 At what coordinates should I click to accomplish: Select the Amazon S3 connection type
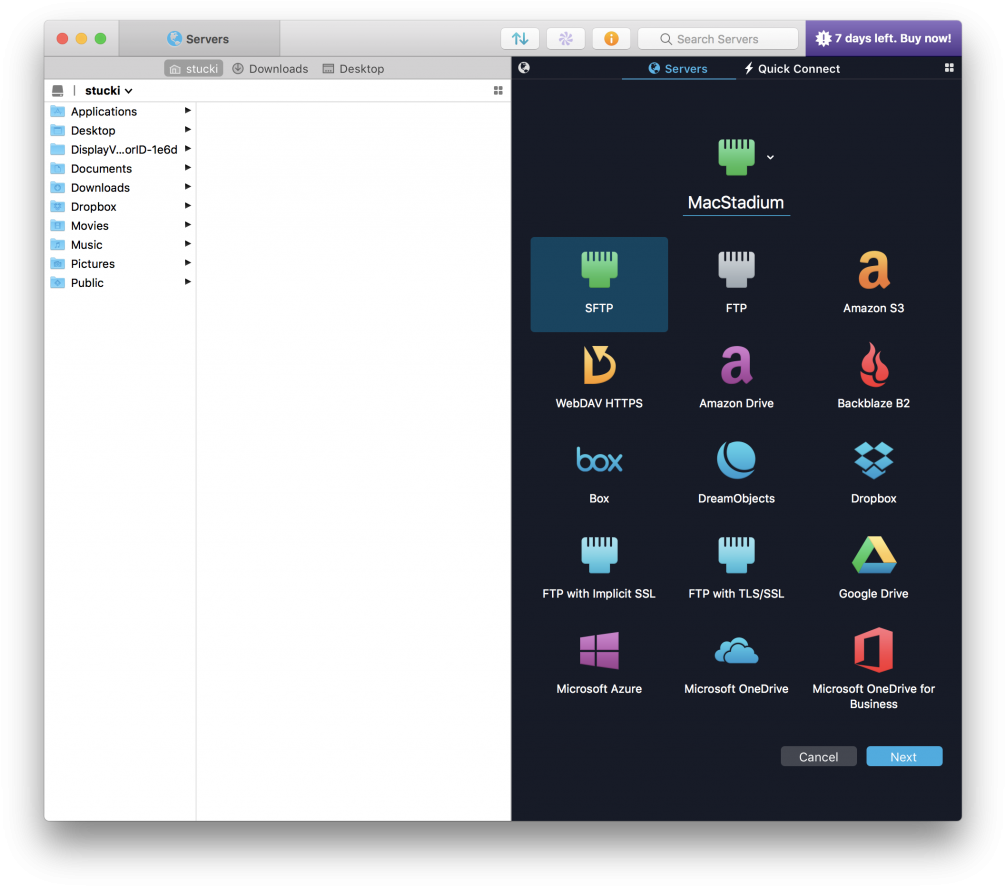(x=873, y=271)
